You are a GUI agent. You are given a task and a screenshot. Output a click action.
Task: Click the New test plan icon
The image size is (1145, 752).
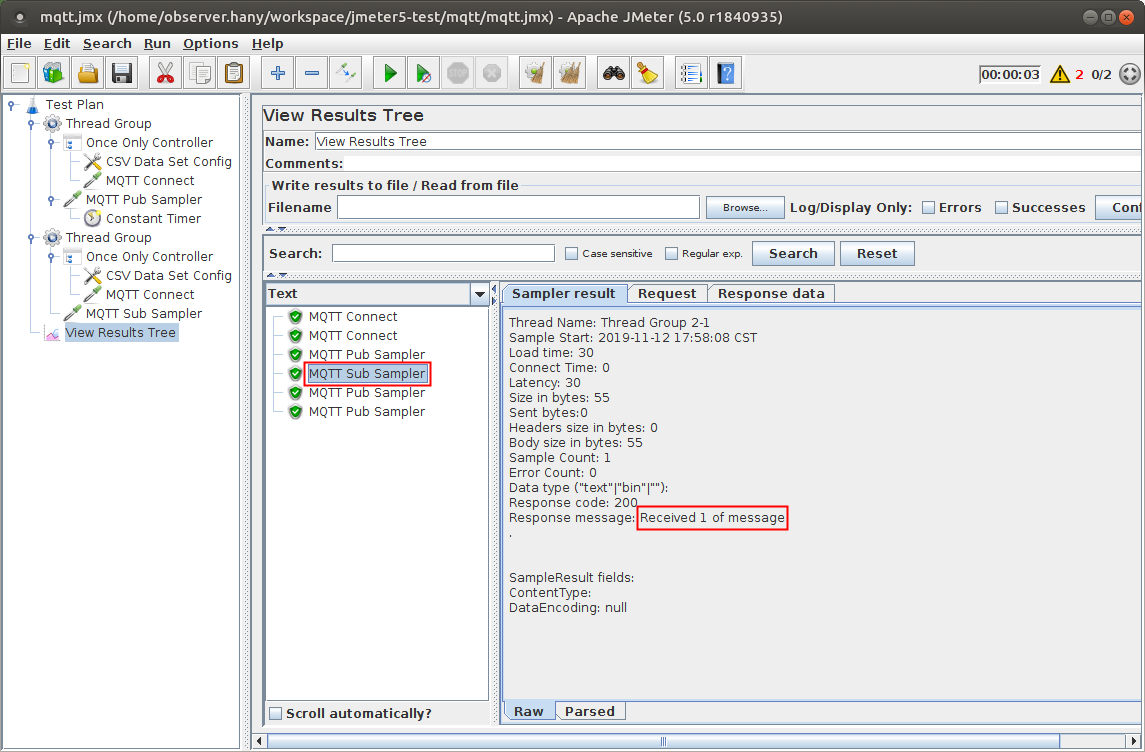pyautogui.click(x=20, y=73)
